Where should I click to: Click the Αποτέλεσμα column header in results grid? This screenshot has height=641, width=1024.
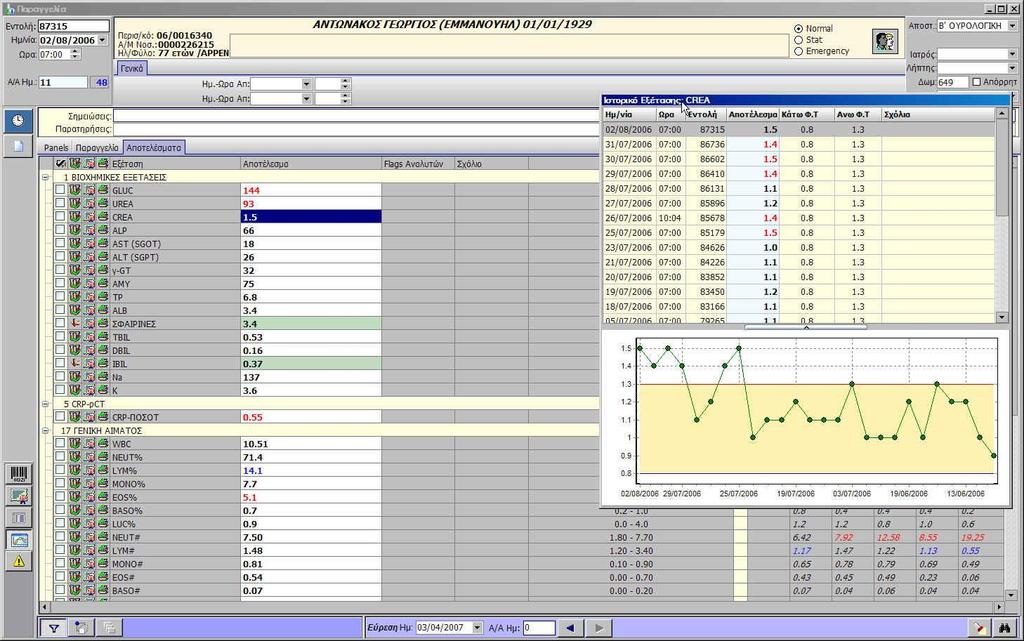tap(311, 164)
